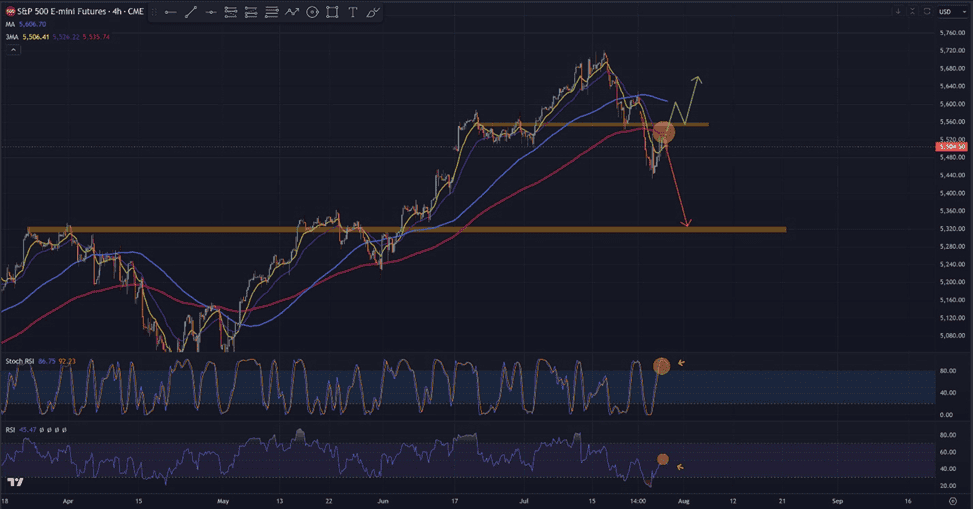Image resolution: width=973 pixels, height=509 pixels.
Task: Click the MA indicator legend label
Action: coord(10,24)
